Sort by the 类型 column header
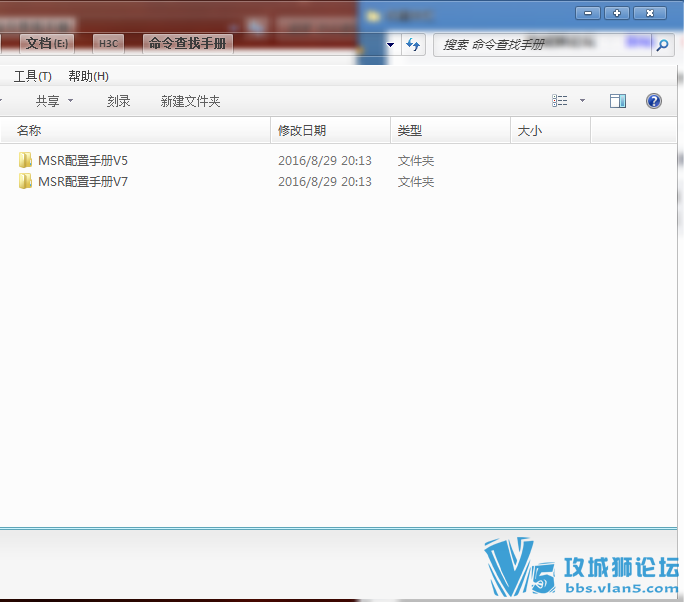This screenshot has width=684, height=602. coord(451,130)
